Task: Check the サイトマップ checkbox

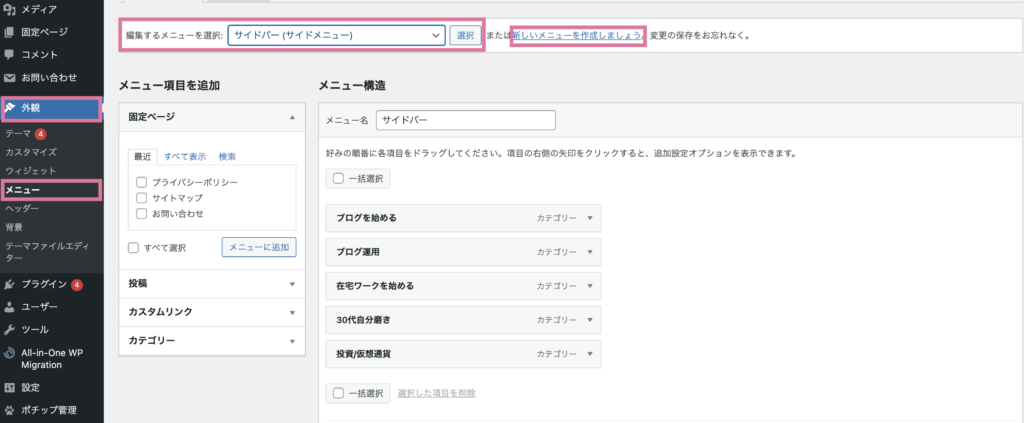Action: 140,198
